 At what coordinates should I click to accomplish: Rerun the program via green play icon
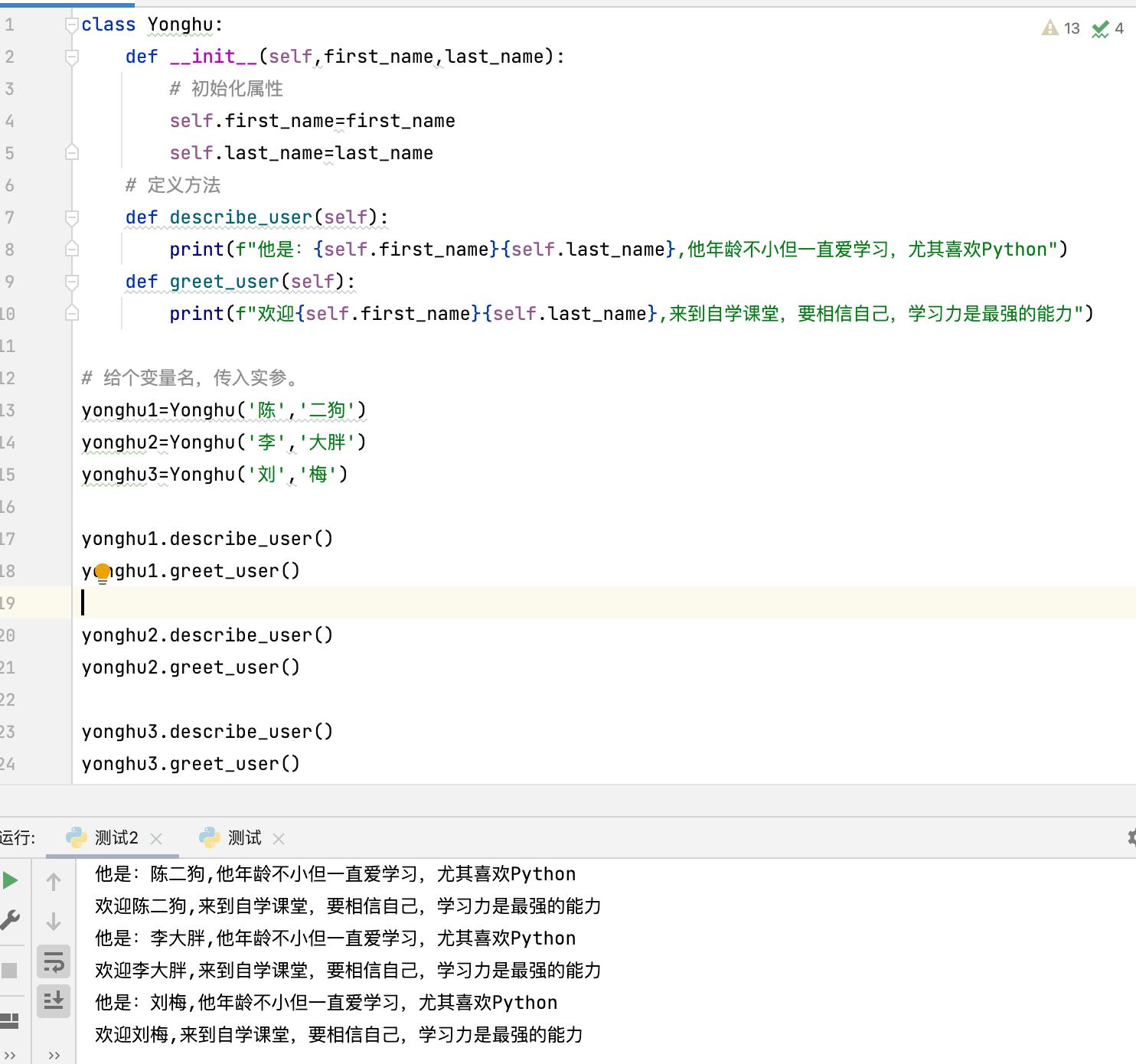(x=11, y=880)
